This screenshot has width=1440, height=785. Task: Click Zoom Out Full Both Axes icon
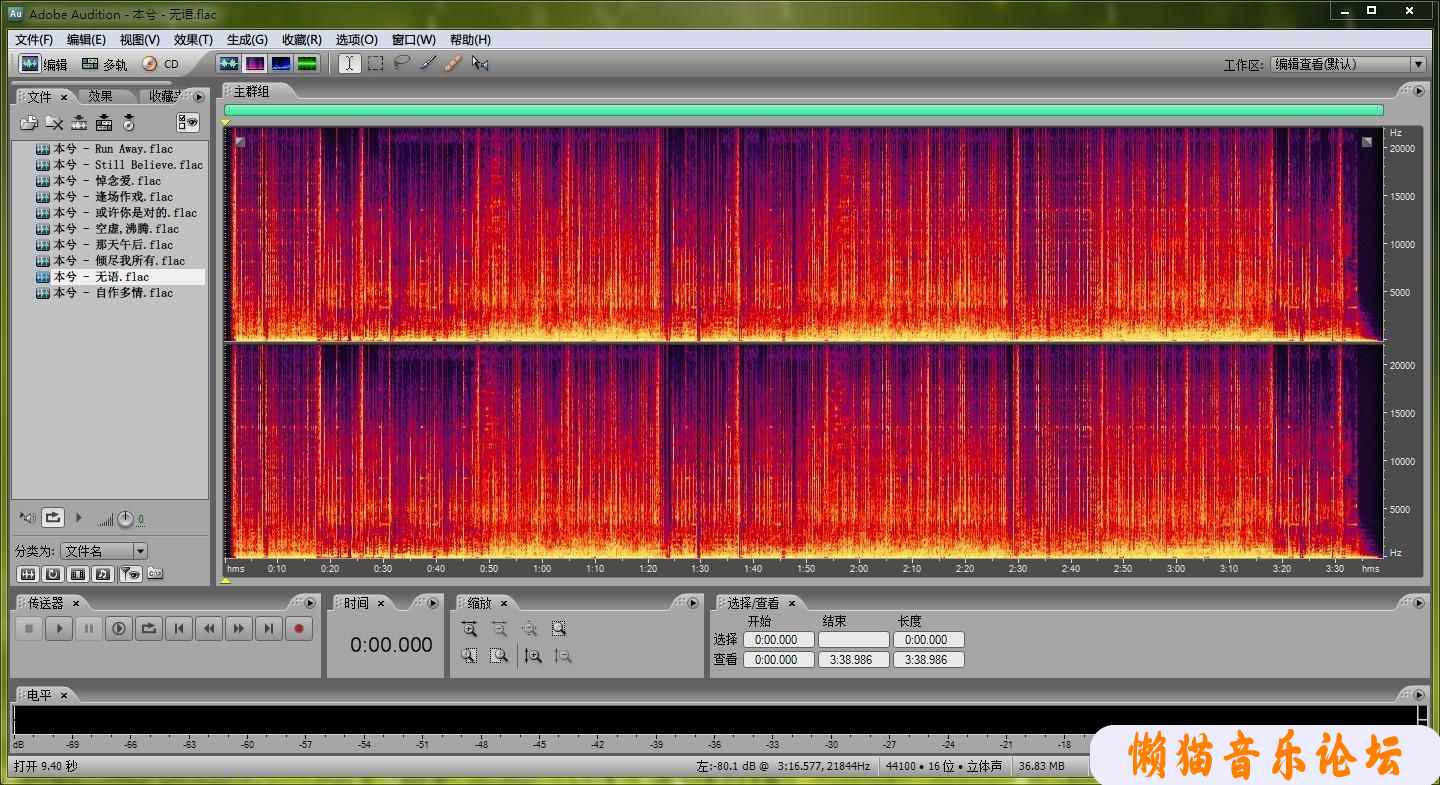click(x=529, y=629)
